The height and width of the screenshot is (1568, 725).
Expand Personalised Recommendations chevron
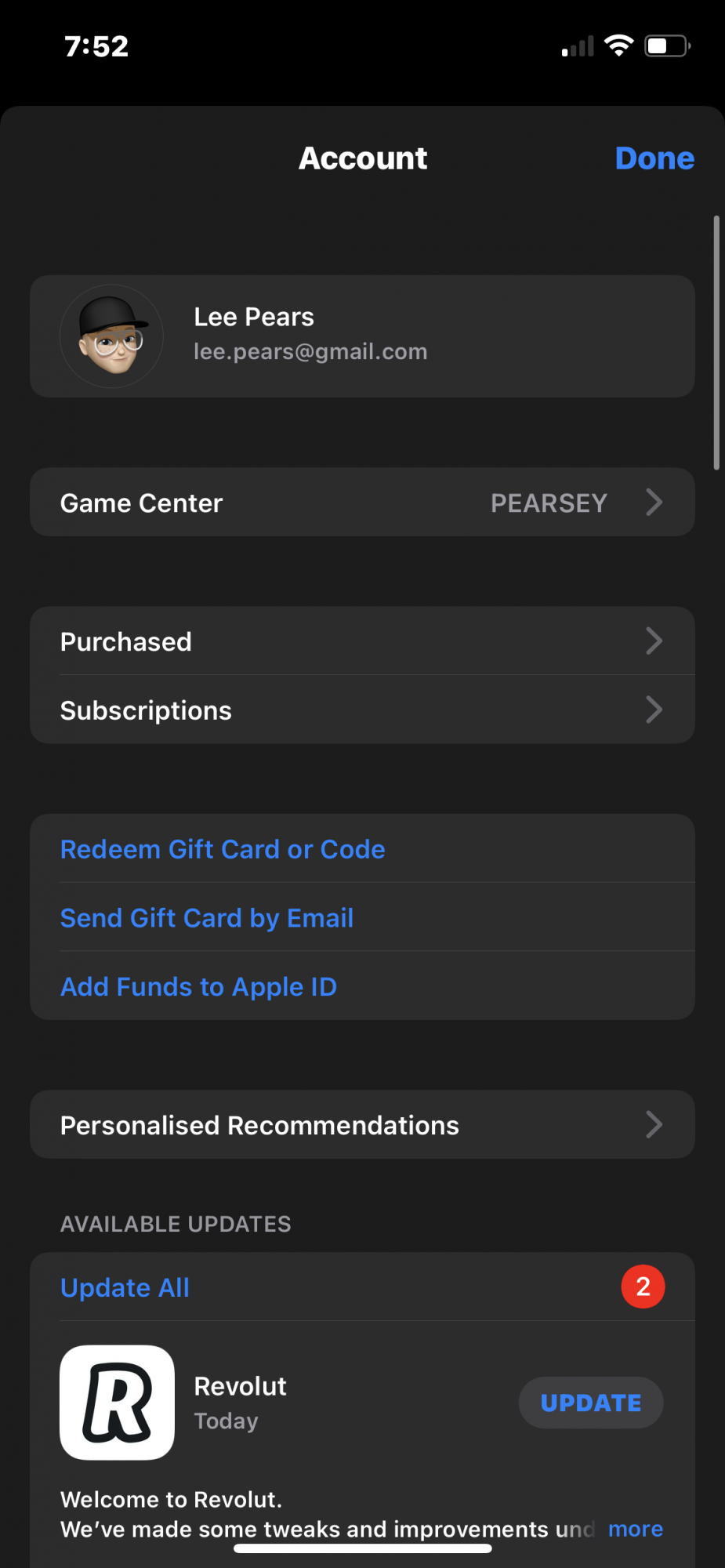(x=654, y=1125)
